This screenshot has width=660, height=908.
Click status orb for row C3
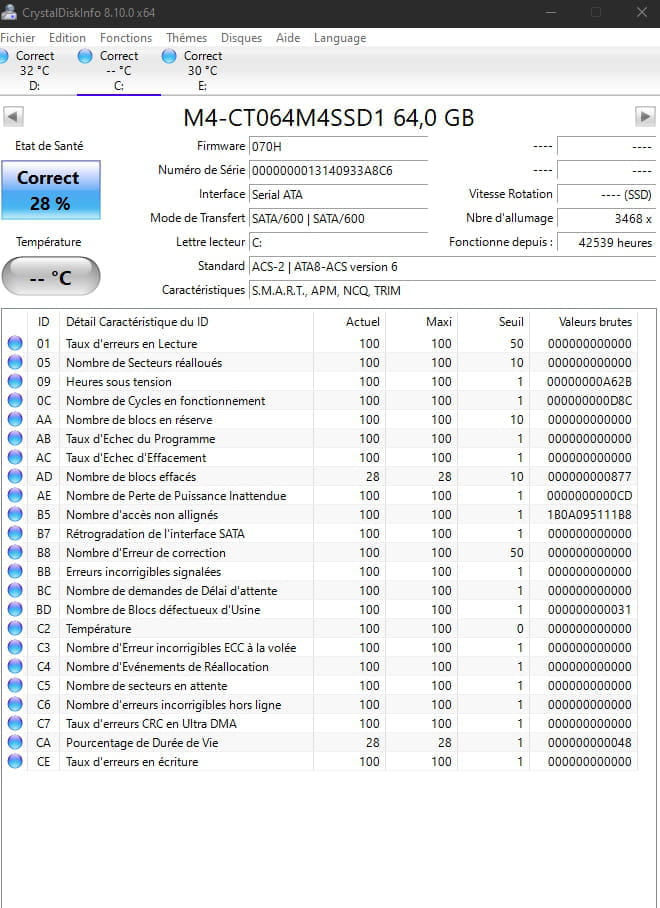click(x=15, y=647)
